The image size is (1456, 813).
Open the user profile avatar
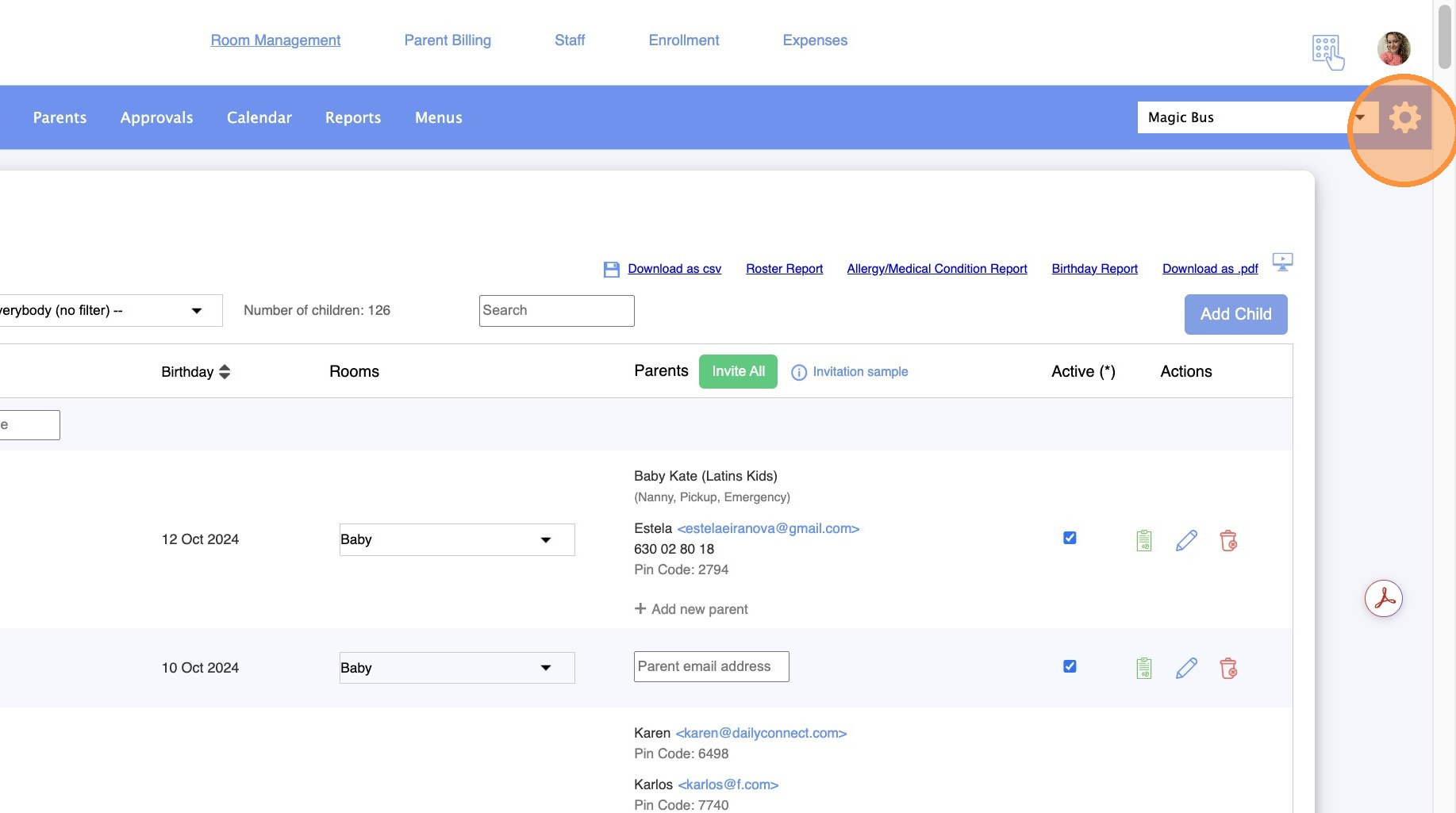1393,48
